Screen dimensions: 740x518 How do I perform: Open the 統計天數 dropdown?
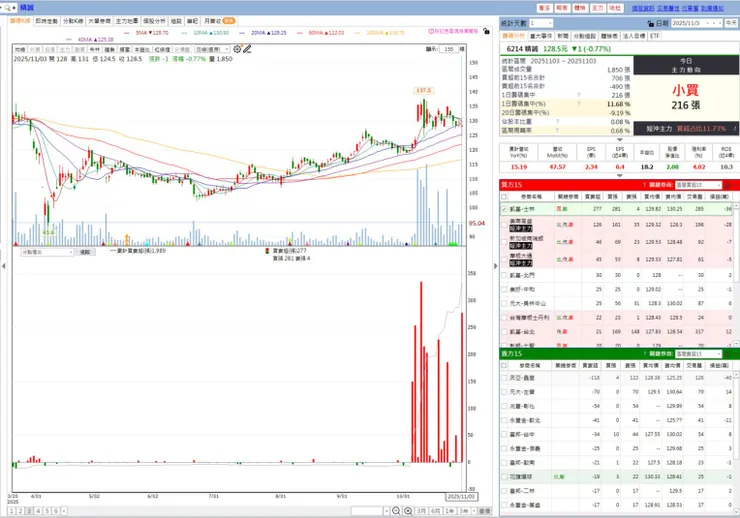541,23
